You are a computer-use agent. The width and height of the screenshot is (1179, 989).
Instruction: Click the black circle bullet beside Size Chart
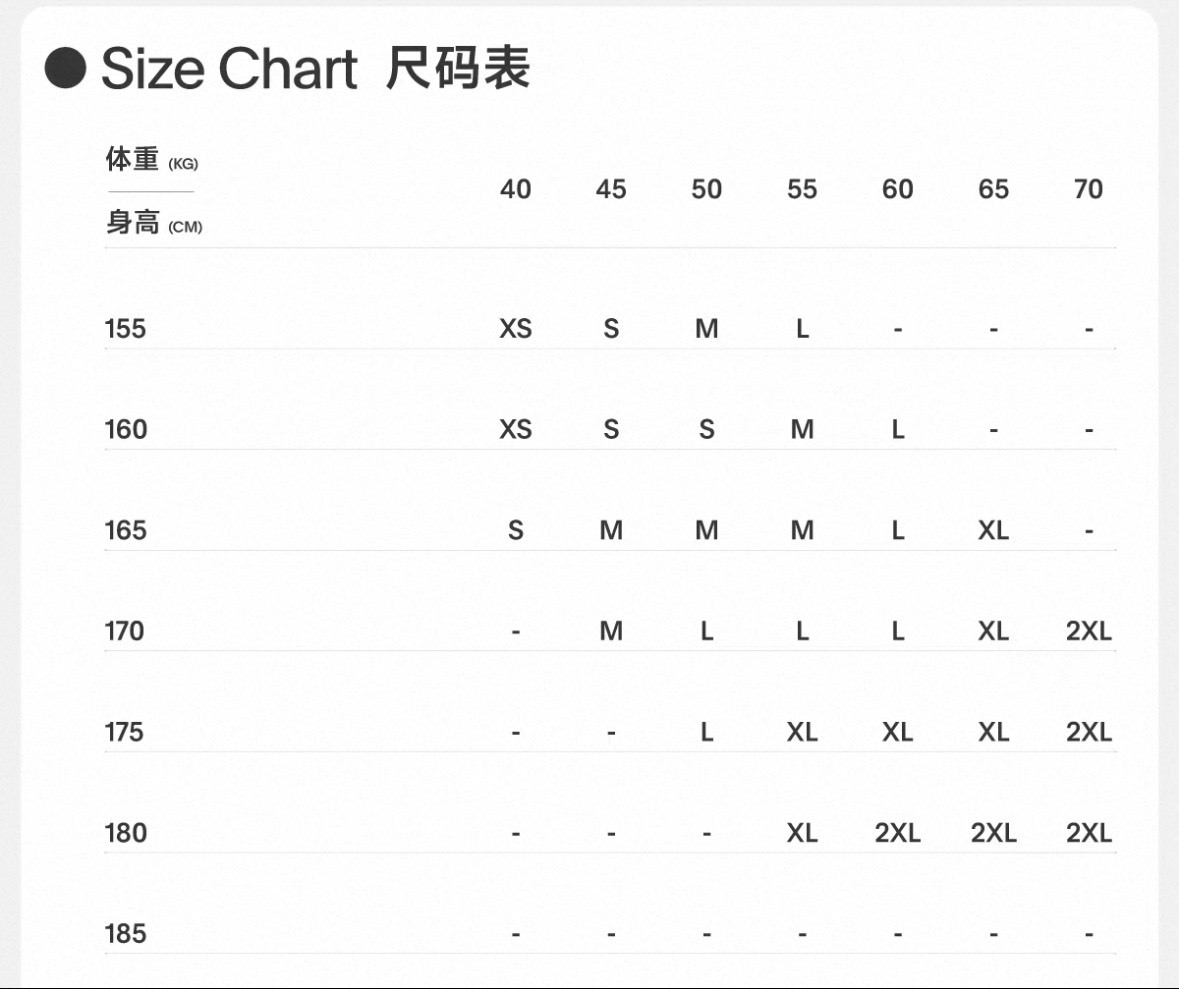[66, 68]
